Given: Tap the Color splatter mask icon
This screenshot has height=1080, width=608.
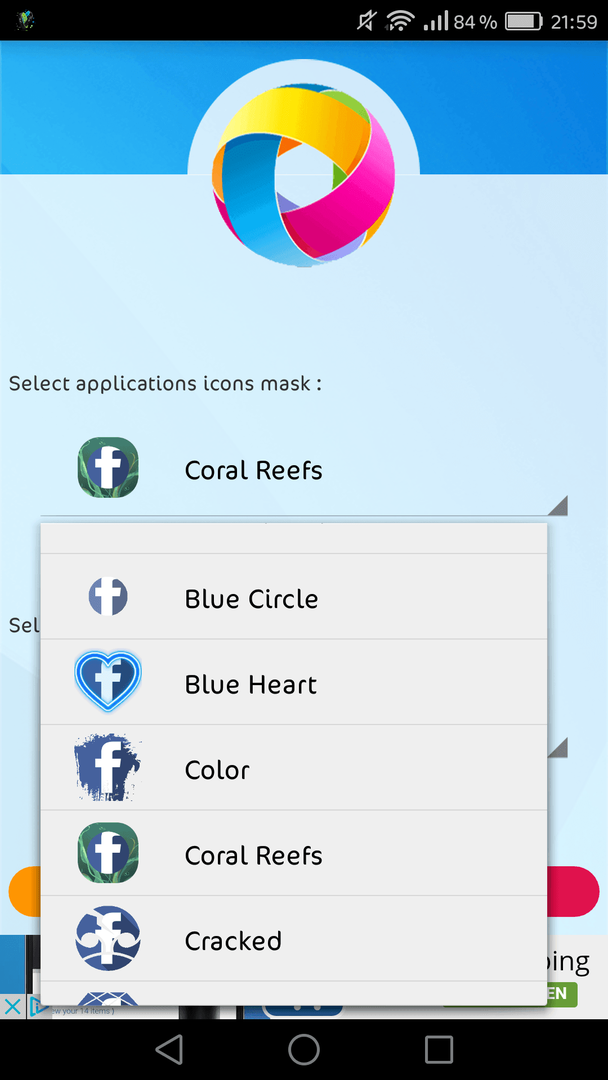Looking at the screenshot, I should point(107,767).
